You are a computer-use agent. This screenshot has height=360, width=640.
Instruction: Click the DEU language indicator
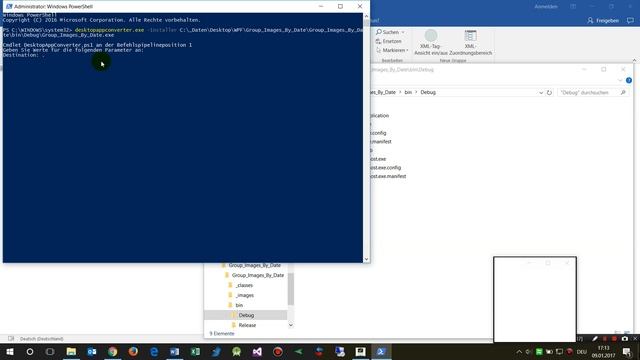click(582, 352)
